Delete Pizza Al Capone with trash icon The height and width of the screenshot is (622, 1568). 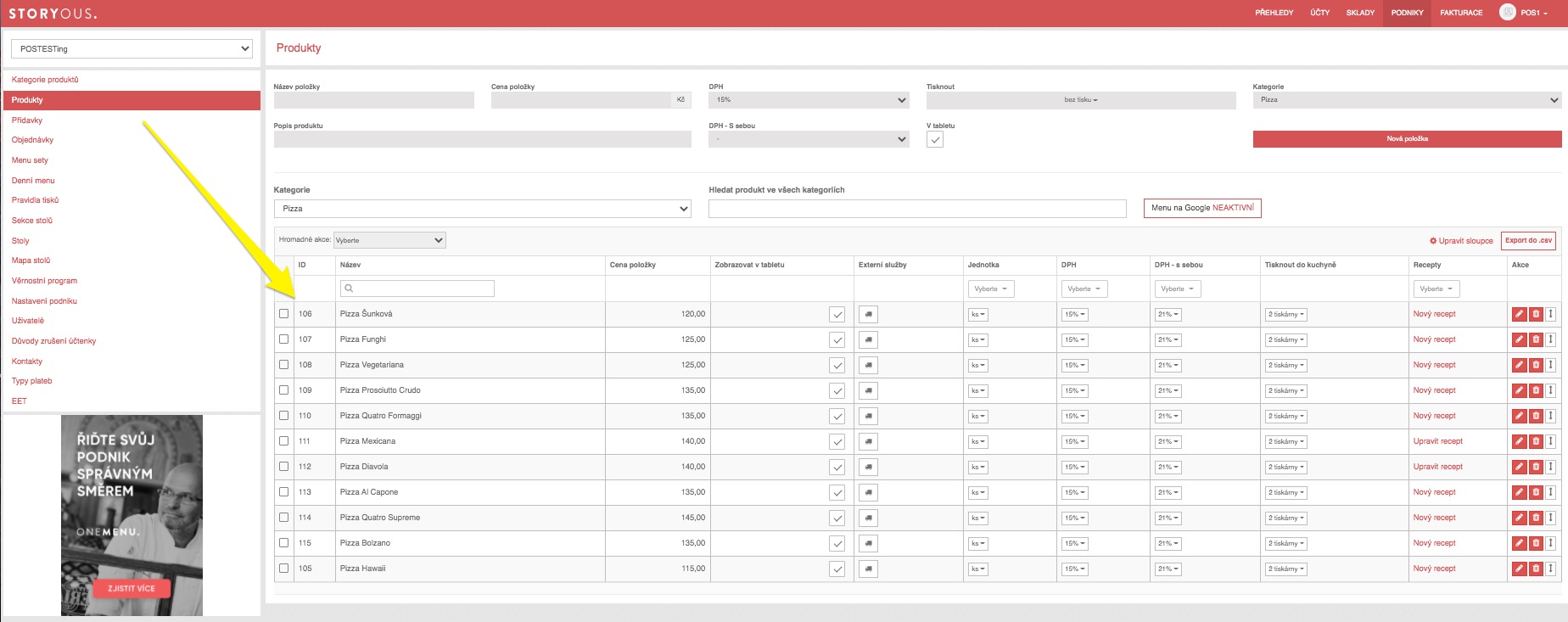[1536, 492]
